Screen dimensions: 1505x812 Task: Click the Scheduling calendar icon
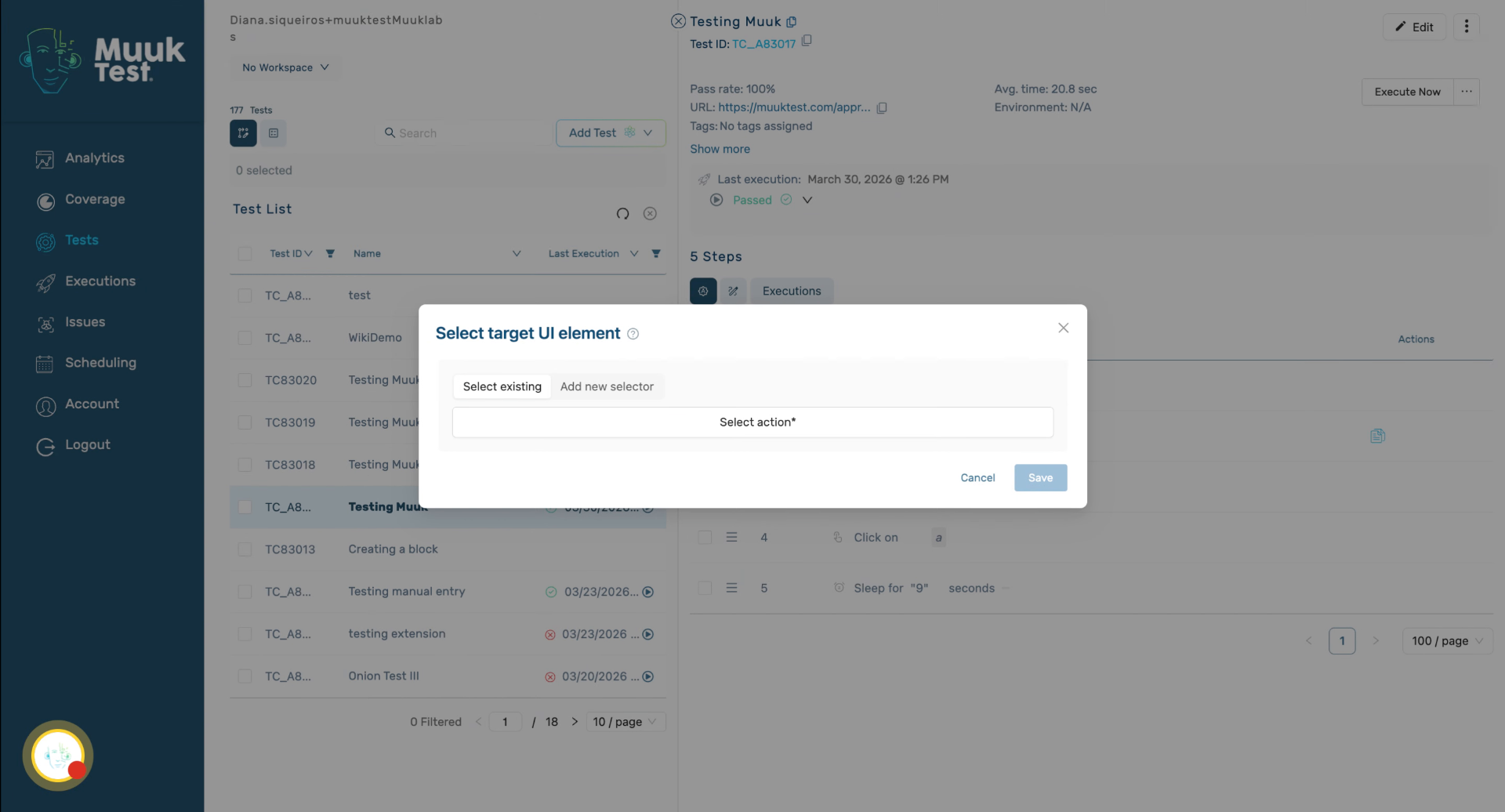(45, 364)
